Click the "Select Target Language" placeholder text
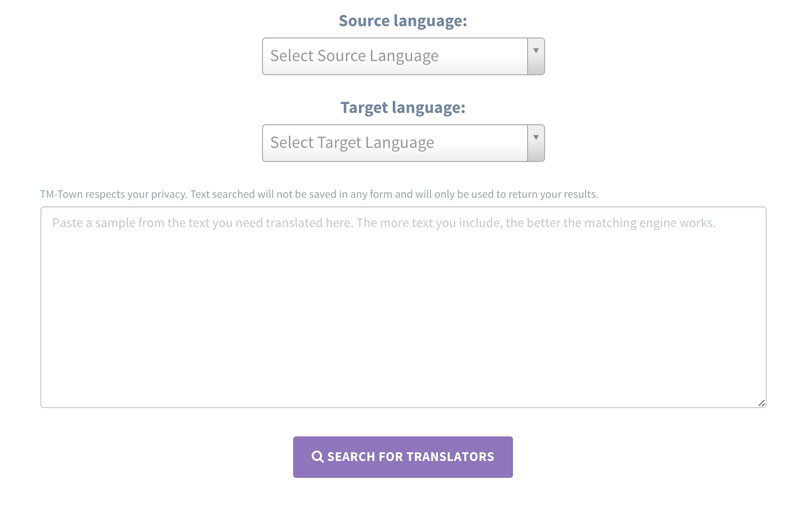 point(352,143)
